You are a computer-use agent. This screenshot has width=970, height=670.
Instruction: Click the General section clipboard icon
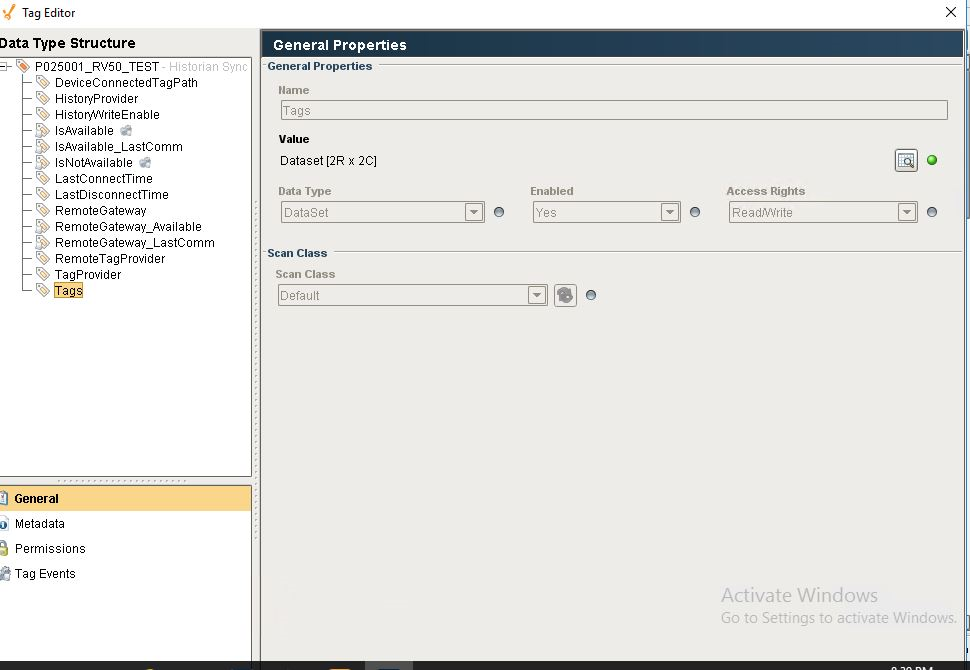[x=4, y=499]
